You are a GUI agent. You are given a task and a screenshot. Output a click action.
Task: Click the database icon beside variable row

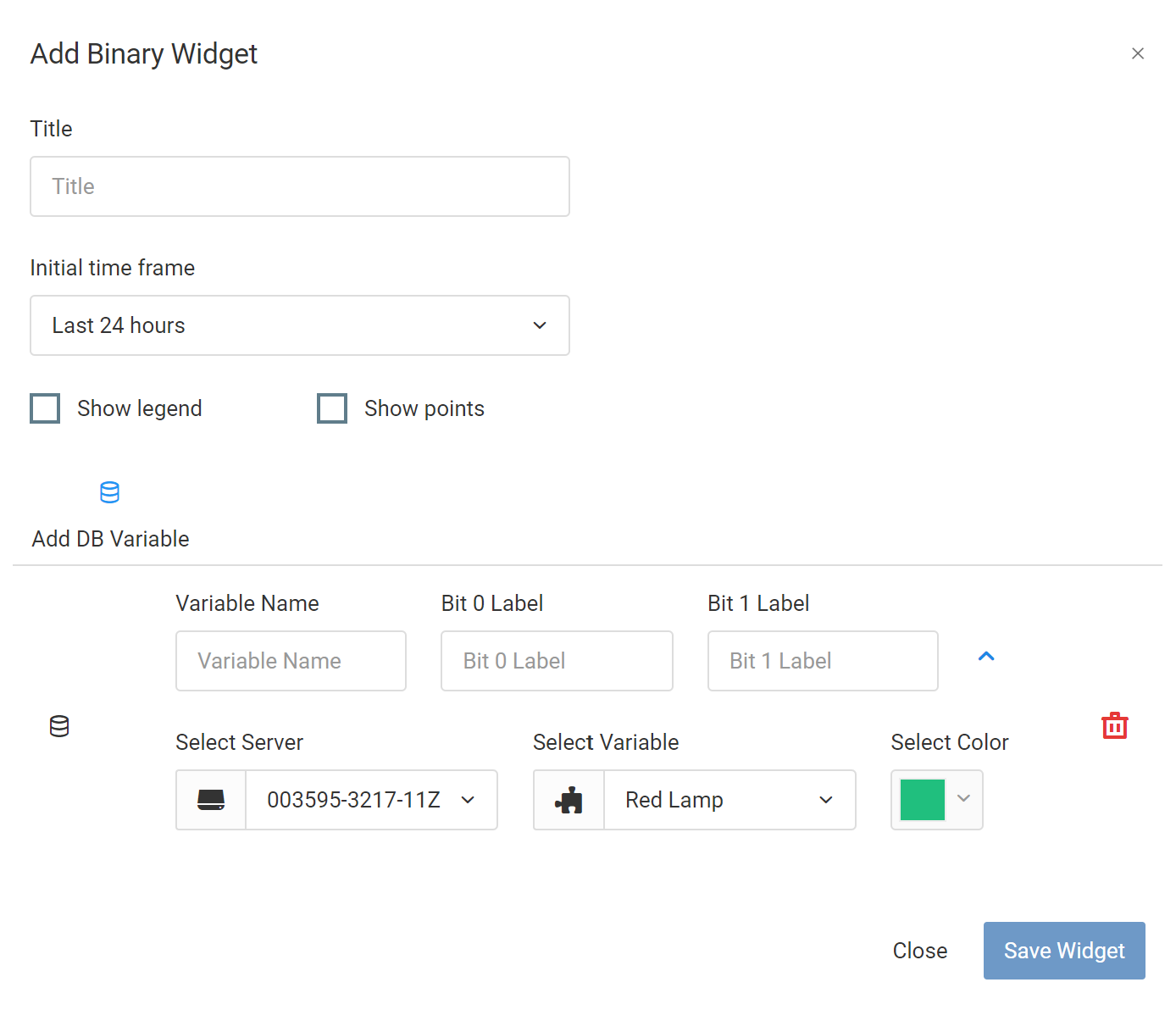[x=59, y=726]
